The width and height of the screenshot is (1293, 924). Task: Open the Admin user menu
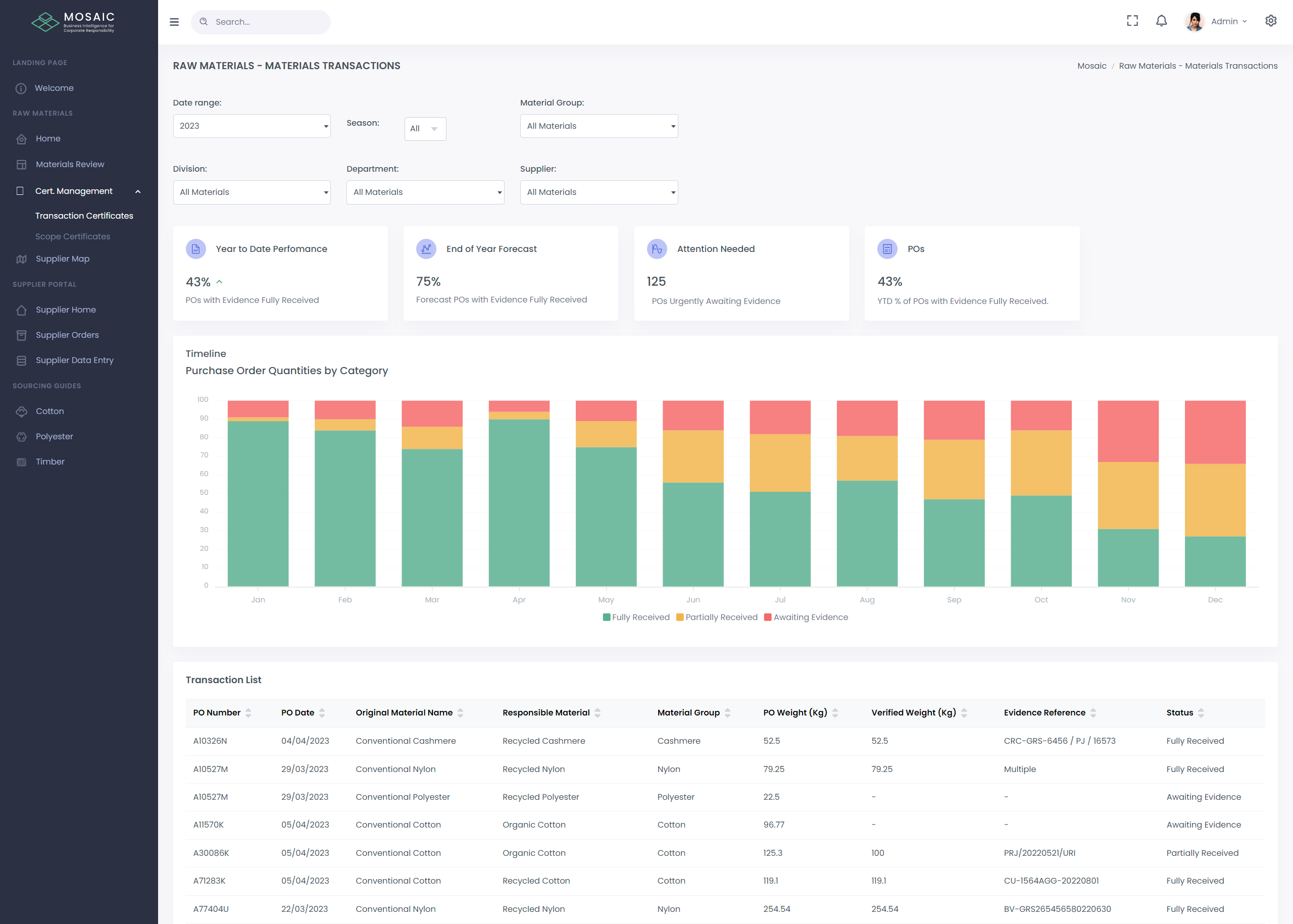(x=1224, y=22)
